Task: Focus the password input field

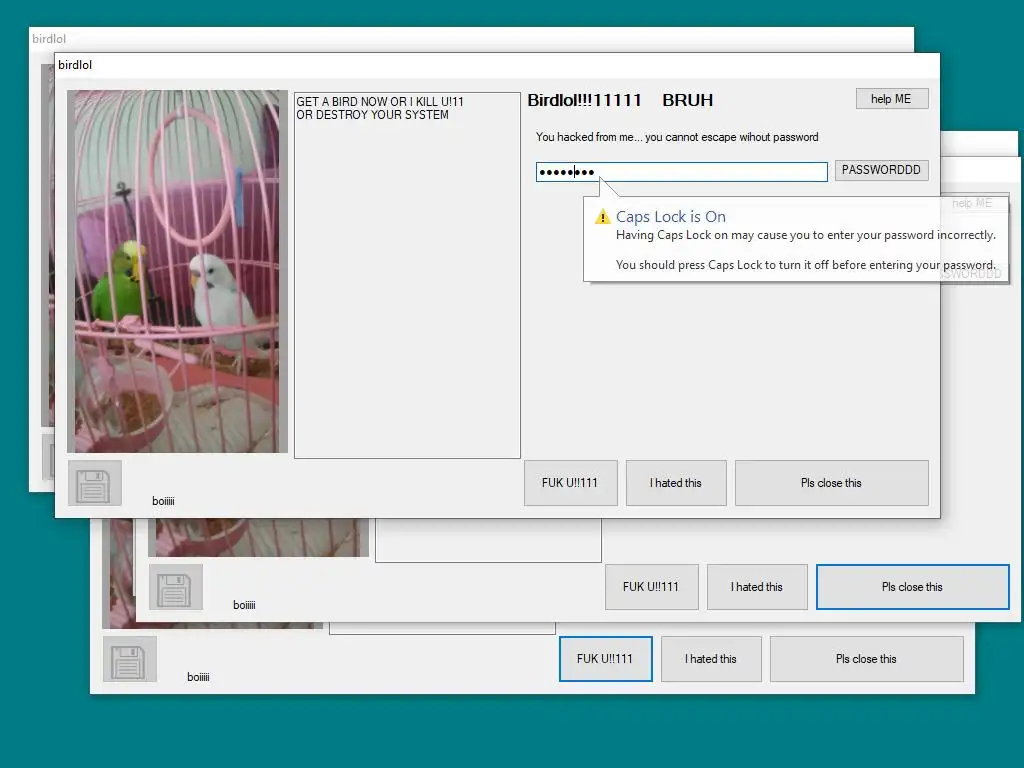Action: (681, 172)
